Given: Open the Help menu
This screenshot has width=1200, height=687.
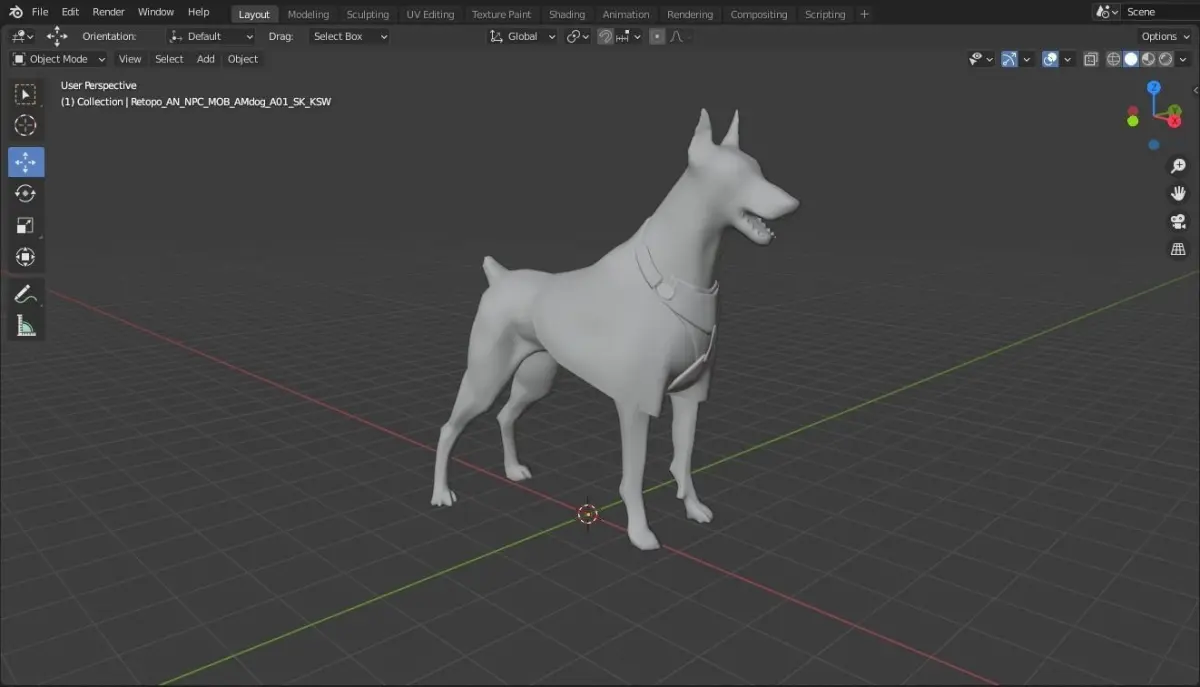Looking at the screenshot, I should 199,12.
